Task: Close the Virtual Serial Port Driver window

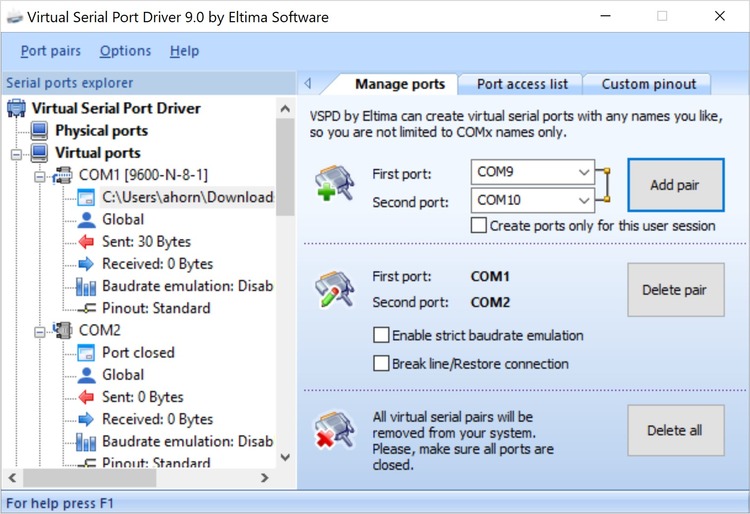Action: click(720, 16)
